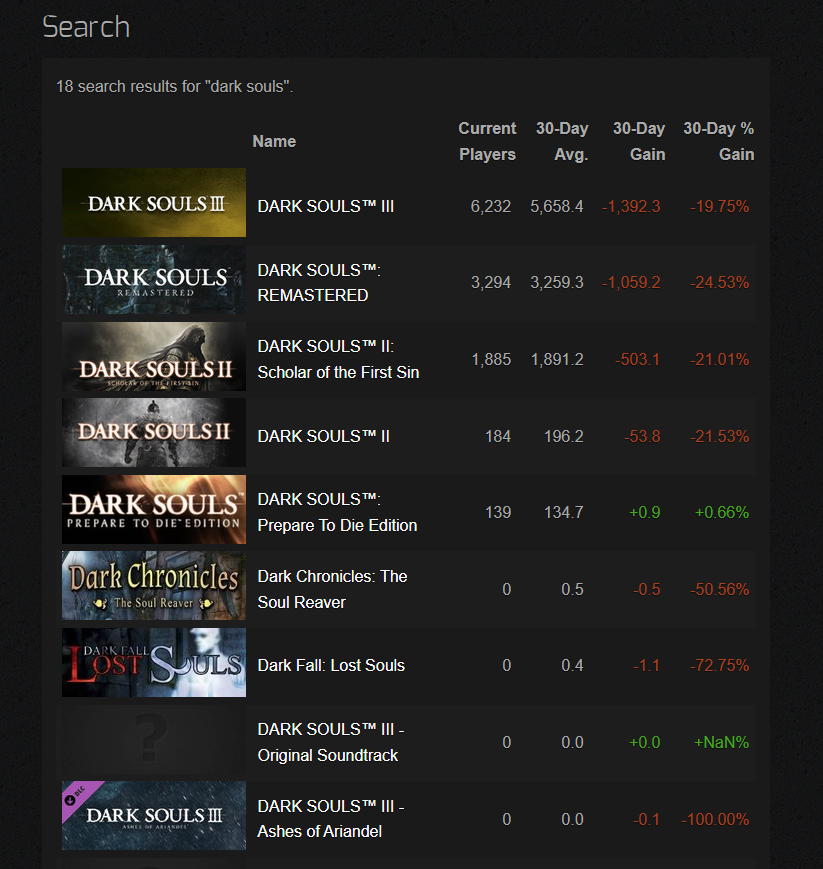Open the DARK SOULS™: REMASTERED link
Image resolution: width=823 pixels, height=869 pixels.
point(319,283)
